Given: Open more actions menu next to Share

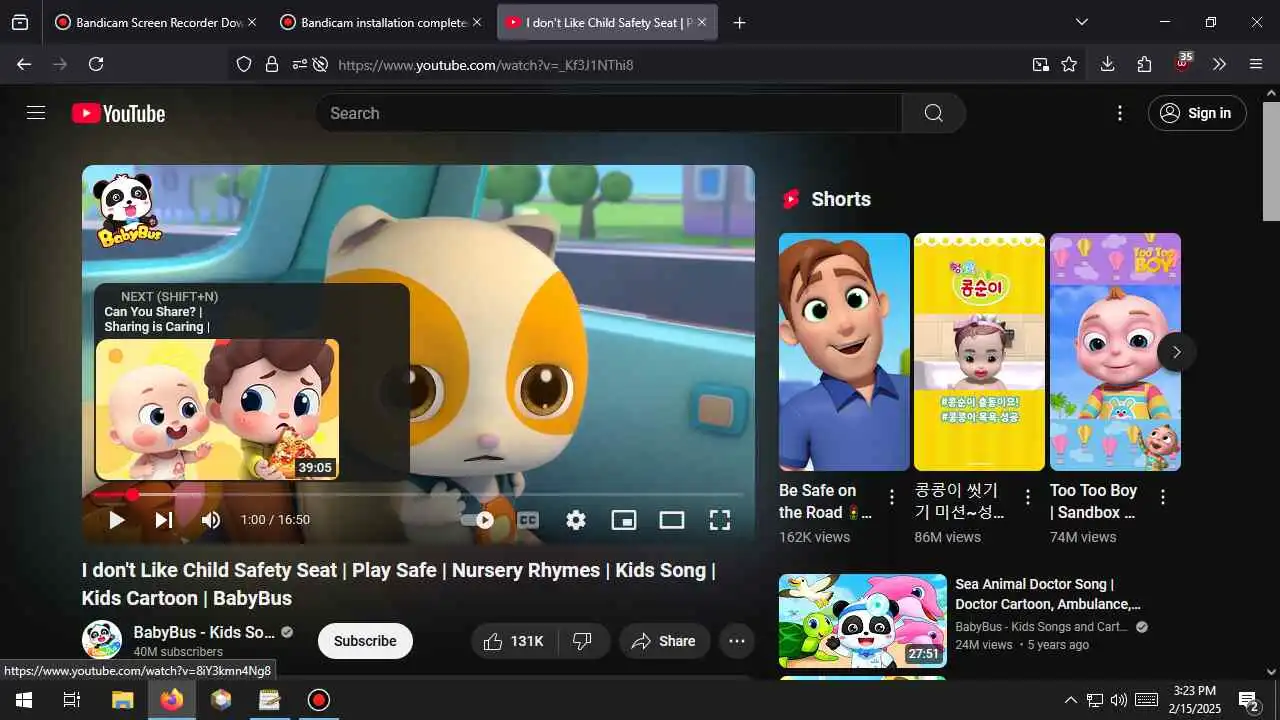Looking at the screenshot, I should [x=737, y=641].
